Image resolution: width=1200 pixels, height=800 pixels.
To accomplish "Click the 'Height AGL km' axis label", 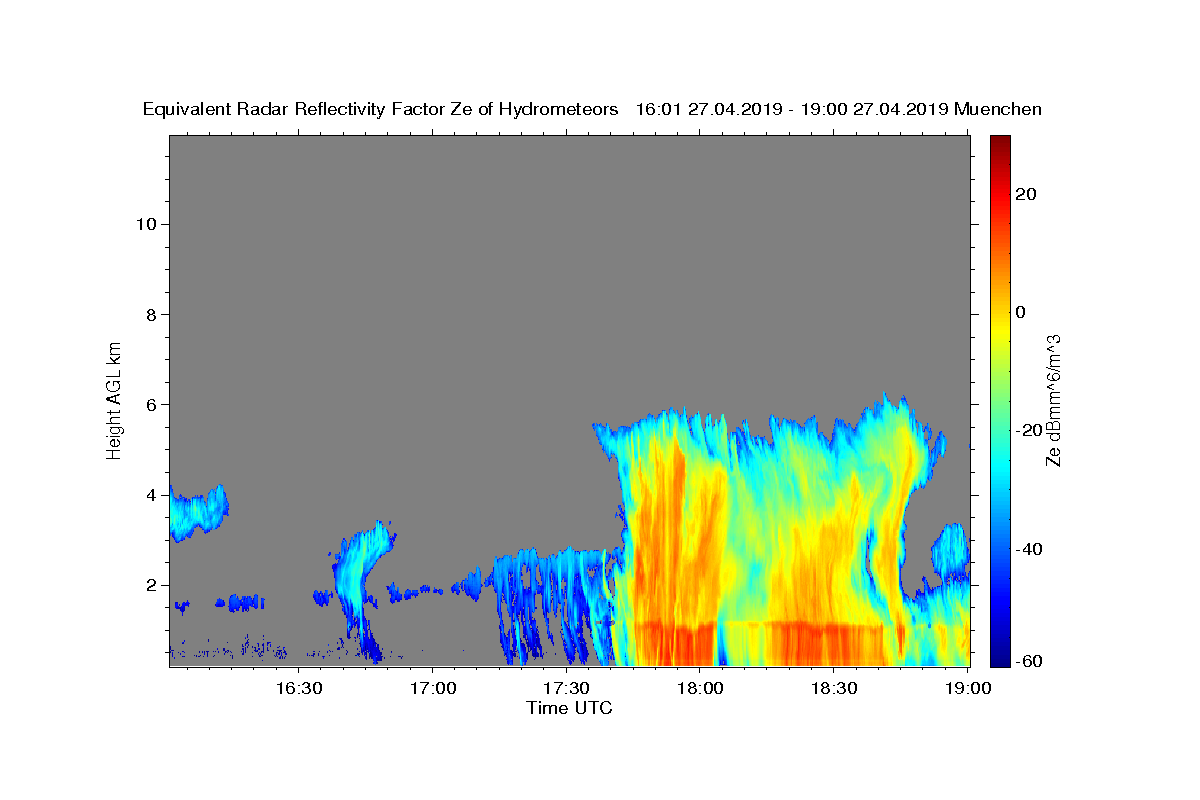I will (114, 399).
